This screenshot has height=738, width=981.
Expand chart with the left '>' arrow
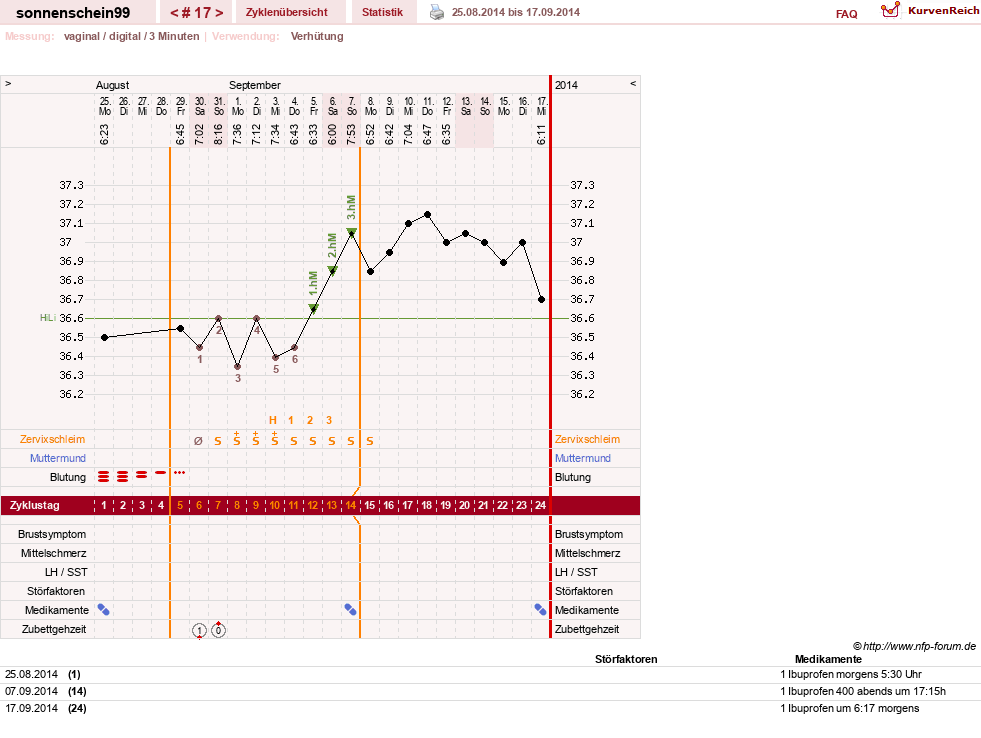pyautogui.click(x=8, y=83)
